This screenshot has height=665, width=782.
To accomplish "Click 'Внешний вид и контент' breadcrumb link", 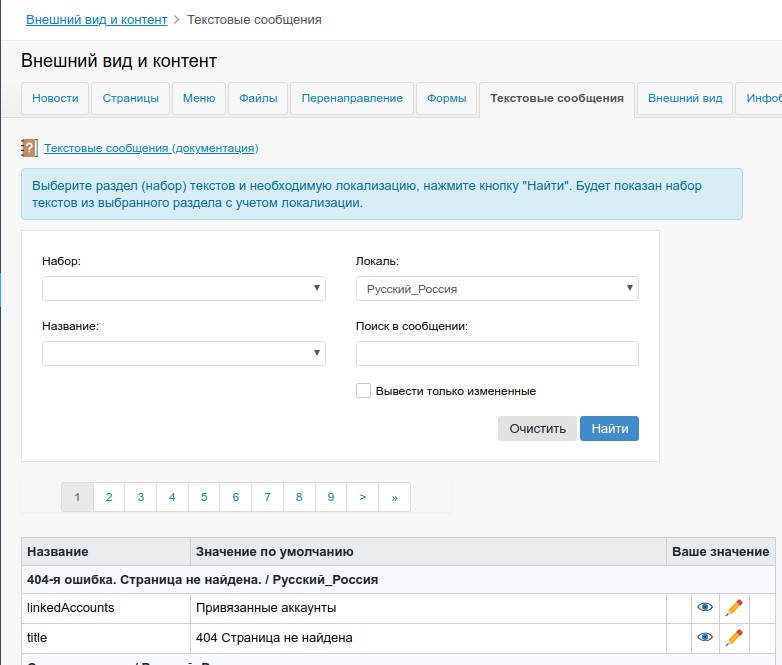I will click(95, 19).
